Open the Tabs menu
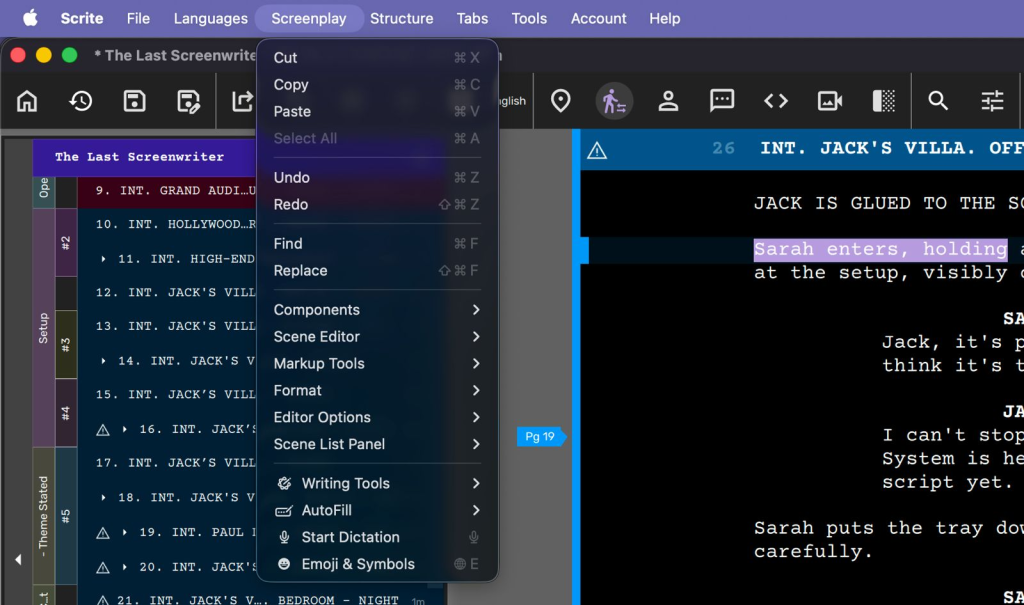Image resolution: width=1024 pixels, height=605 pixels. click(x=472, y=18)
